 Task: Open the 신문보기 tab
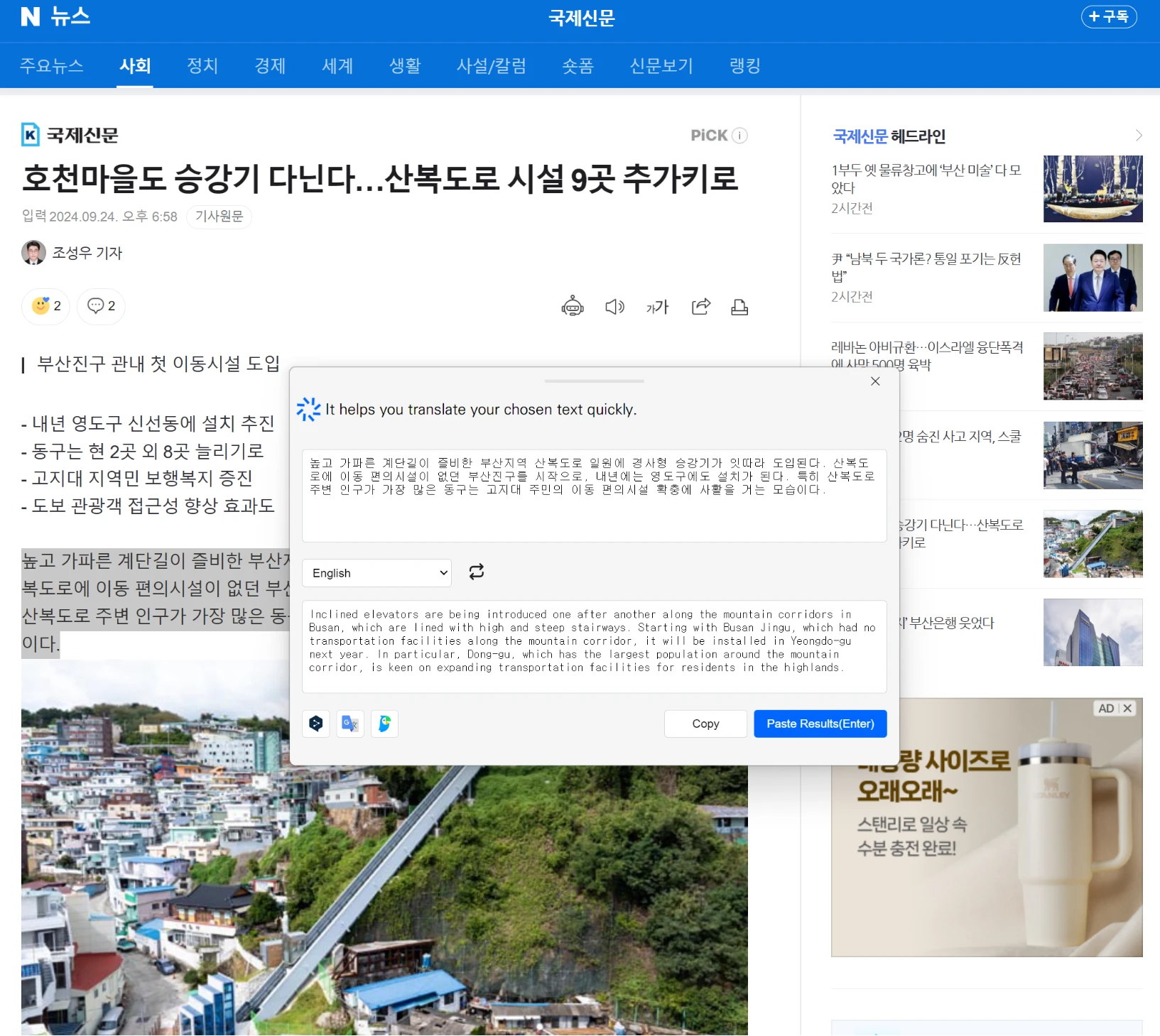point(661,66)
